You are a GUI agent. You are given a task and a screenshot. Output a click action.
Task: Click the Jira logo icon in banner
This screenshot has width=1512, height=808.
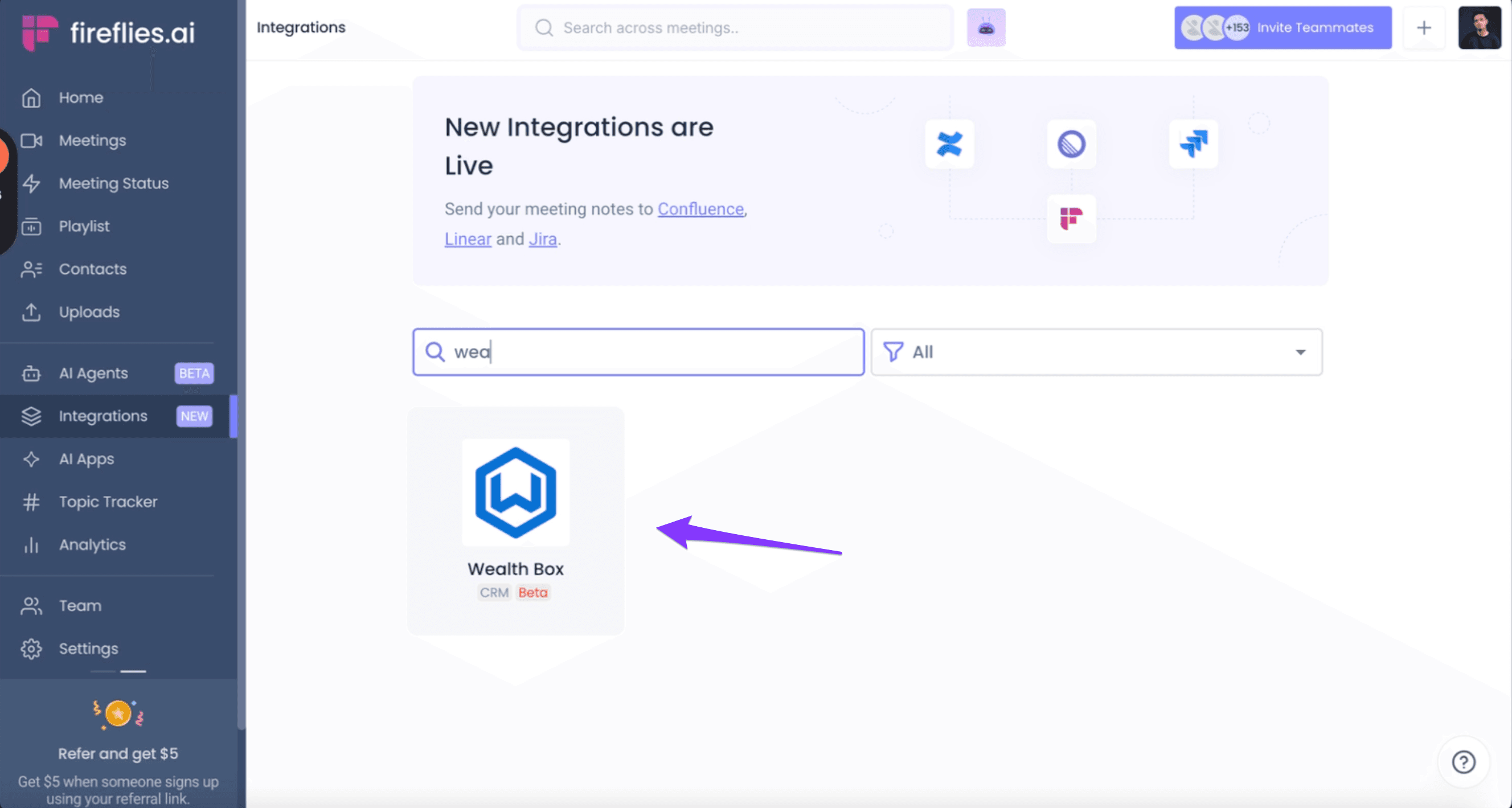coord(1193,143)
